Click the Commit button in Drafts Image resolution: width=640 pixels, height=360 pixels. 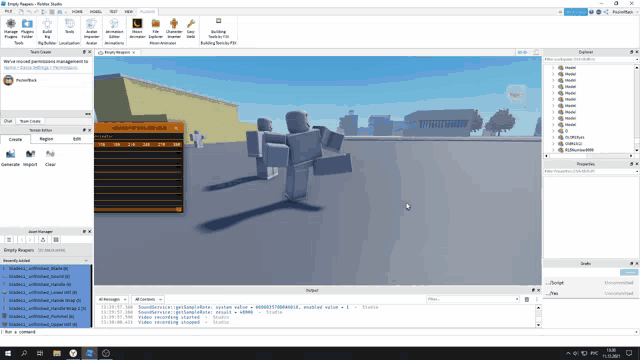[x=629, y=272]
